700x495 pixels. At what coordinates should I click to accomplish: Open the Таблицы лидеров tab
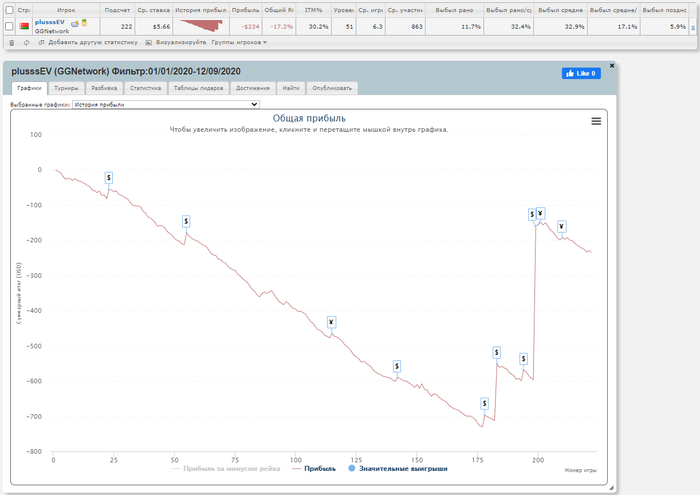click(x=198, y=88)
